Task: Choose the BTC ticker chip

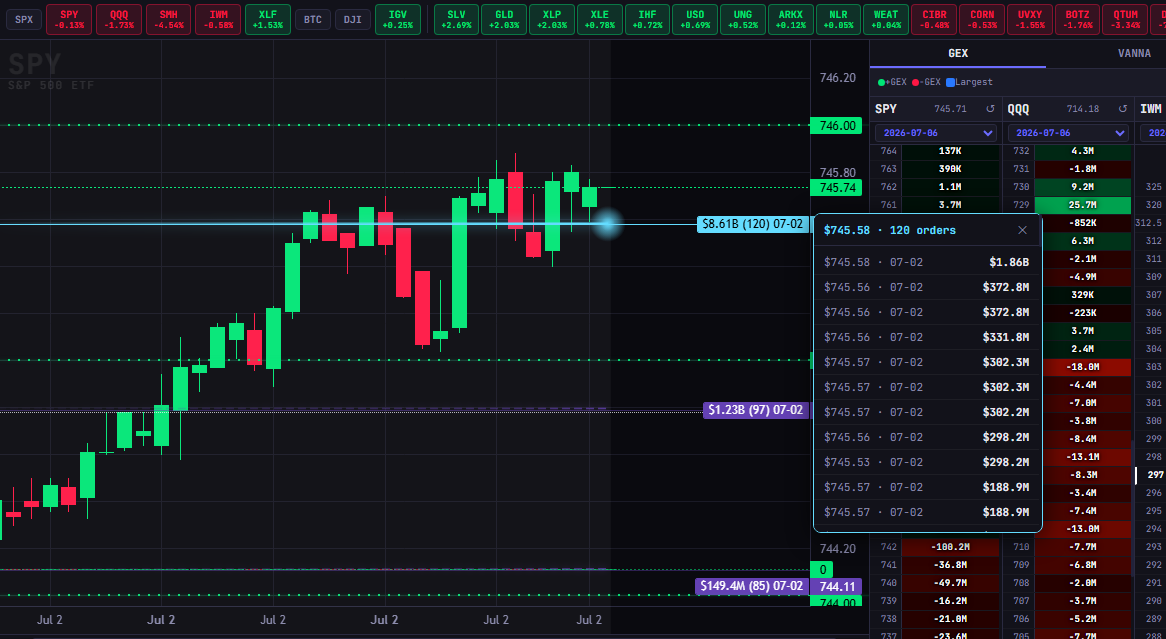Action: [313, 19]
